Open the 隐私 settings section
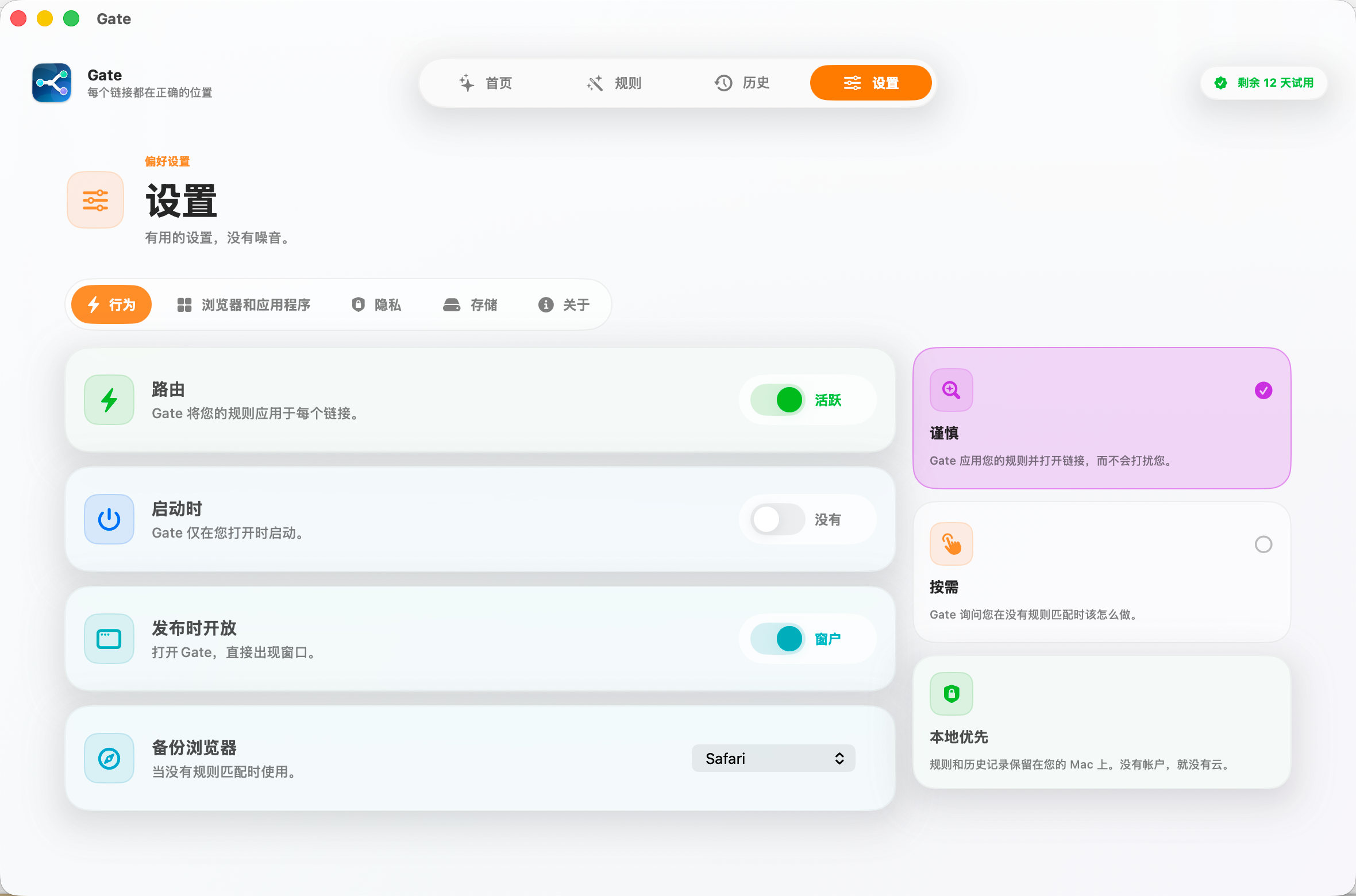The height and width of the screenshot is (896, 1356). coord(376,304)
